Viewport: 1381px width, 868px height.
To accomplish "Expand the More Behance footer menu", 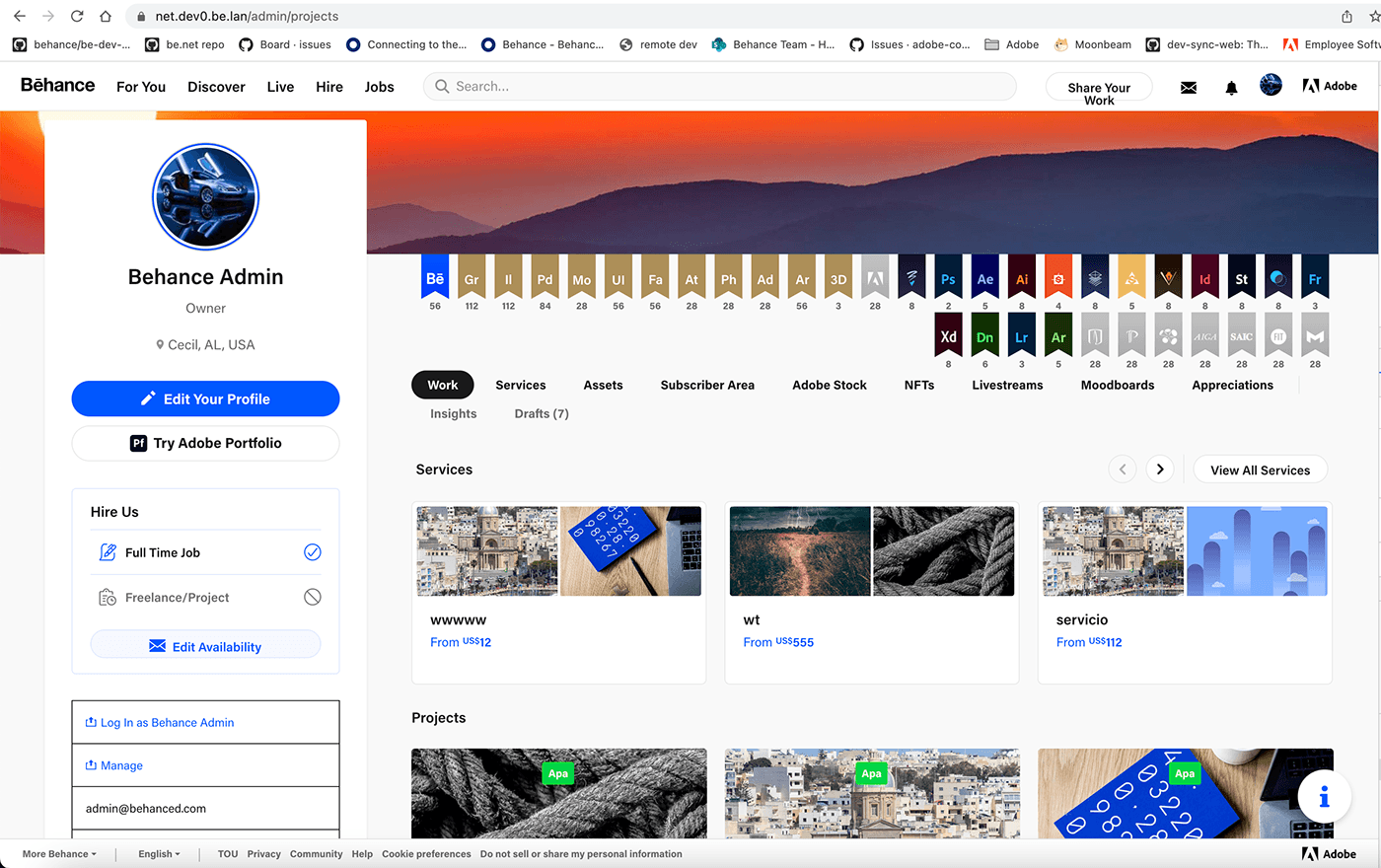I will (59, 854).
